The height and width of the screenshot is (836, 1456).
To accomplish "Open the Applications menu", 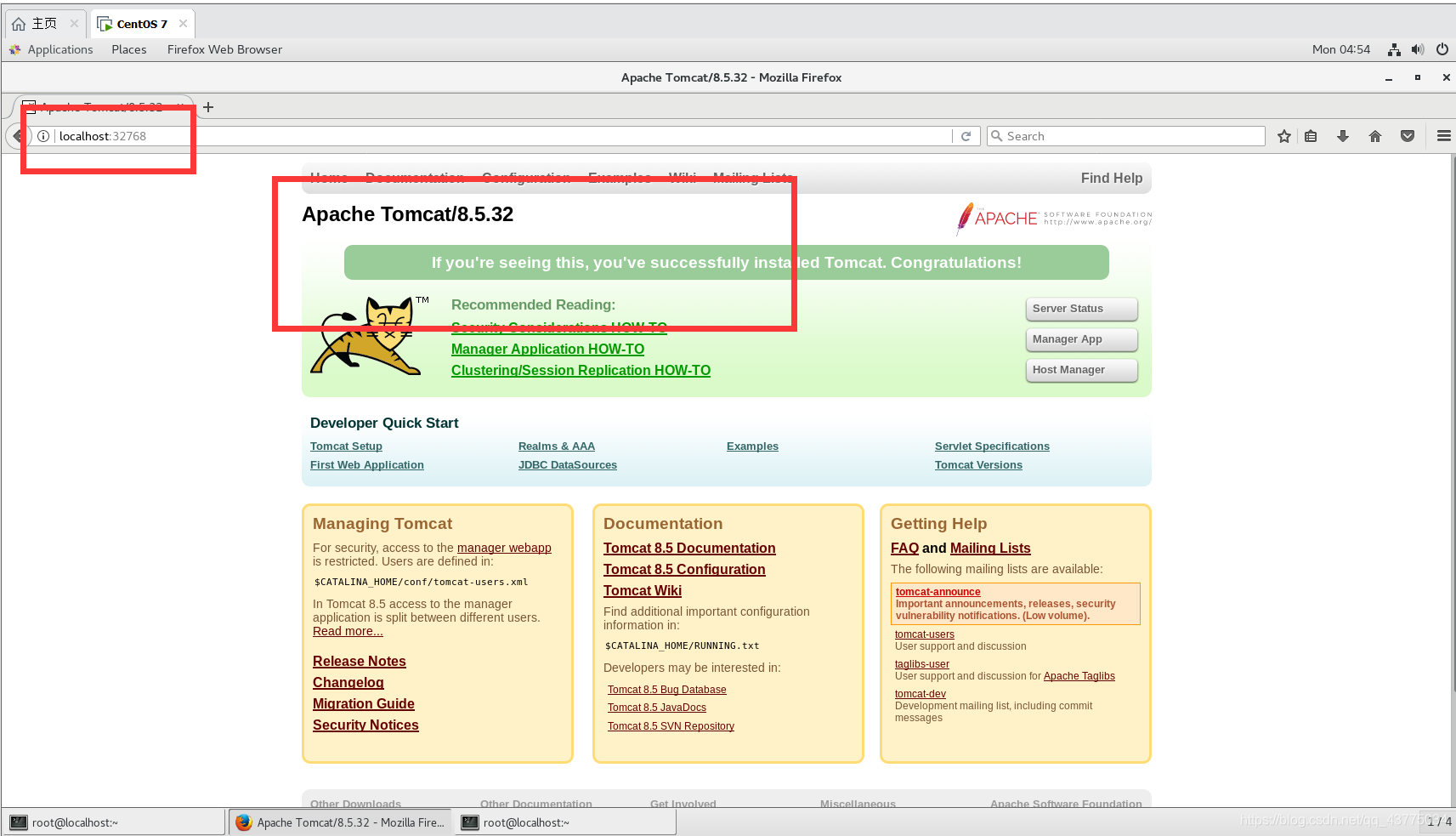I will tap(59, 49).
